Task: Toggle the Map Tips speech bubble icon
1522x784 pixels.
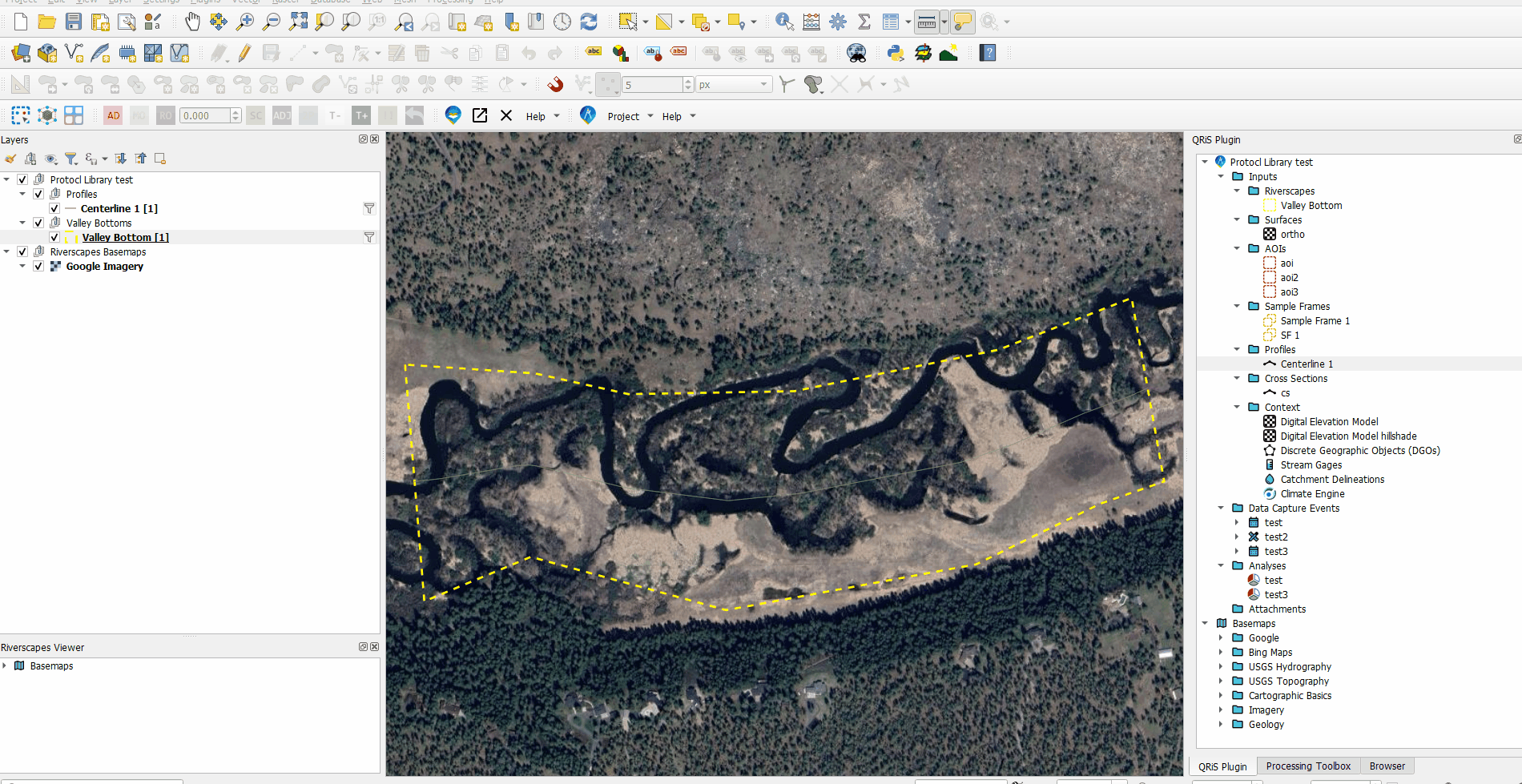Action: (x=963, y=22)
